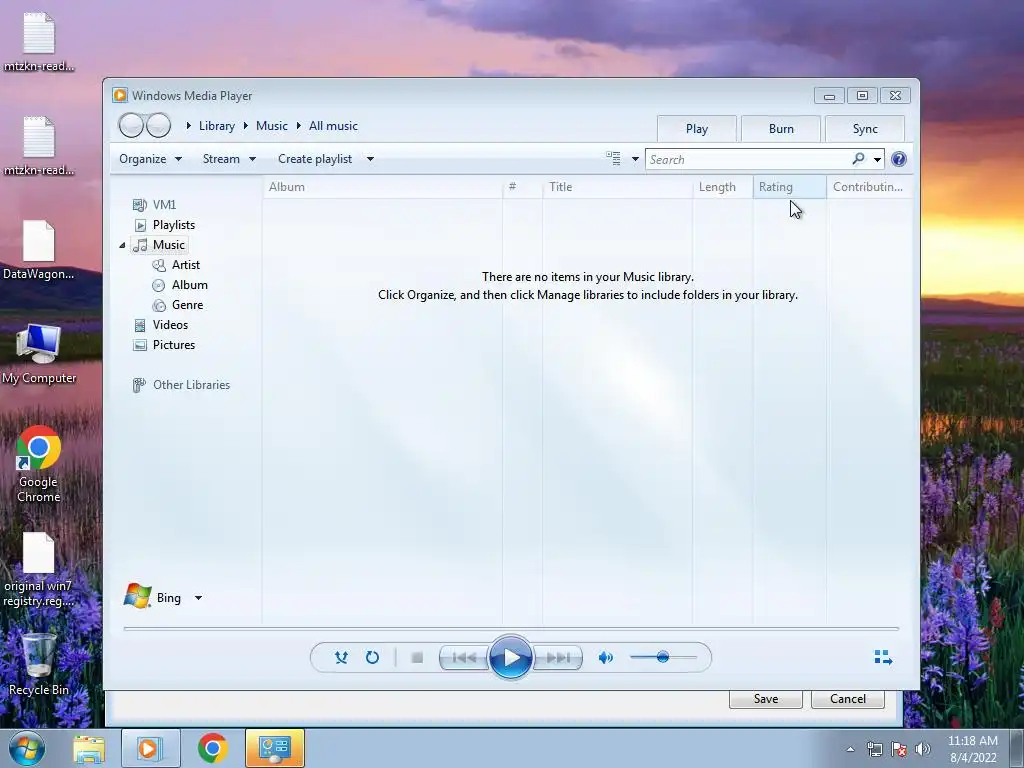This screenshot has width=1024, height=768.
Task: Open Recycle Bin desktop icon
Action: (x=39, y=665)
